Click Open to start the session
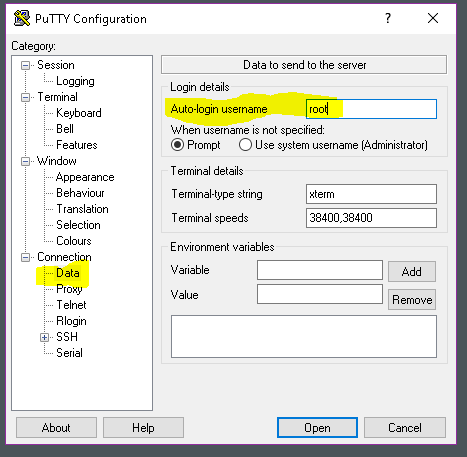The image size is (467, 457). pos(317,428)
